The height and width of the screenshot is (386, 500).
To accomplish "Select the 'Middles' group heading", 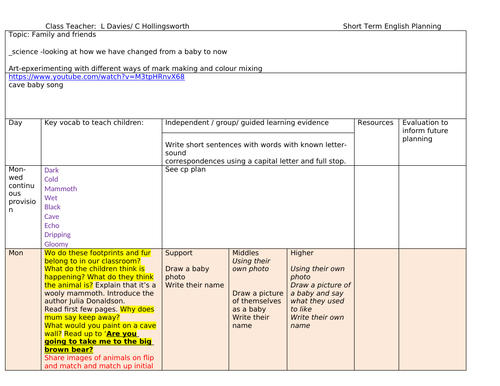I will (245, 253).
